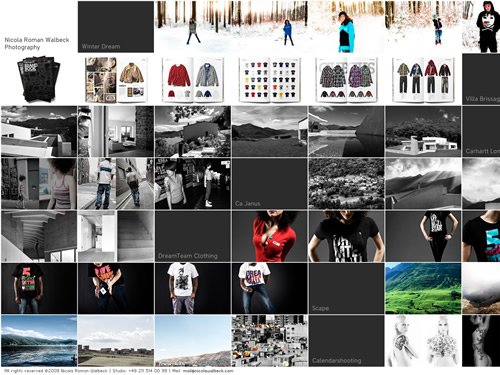View the green valley landscape photo
Viewport: 500px width, 375px height.
tap(423, 288)
